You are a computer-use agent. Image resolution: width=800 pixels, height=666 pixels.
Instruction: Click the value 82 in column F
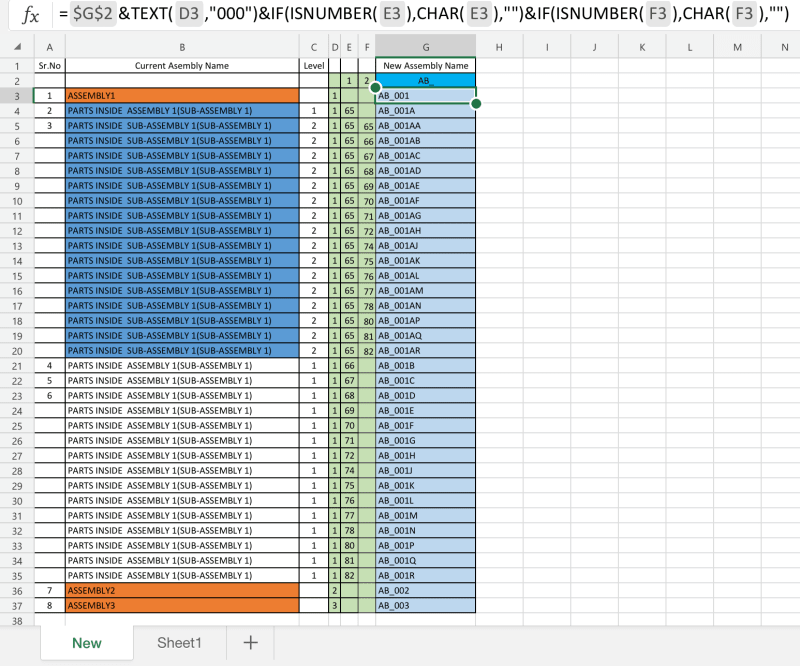click(367, 351)
